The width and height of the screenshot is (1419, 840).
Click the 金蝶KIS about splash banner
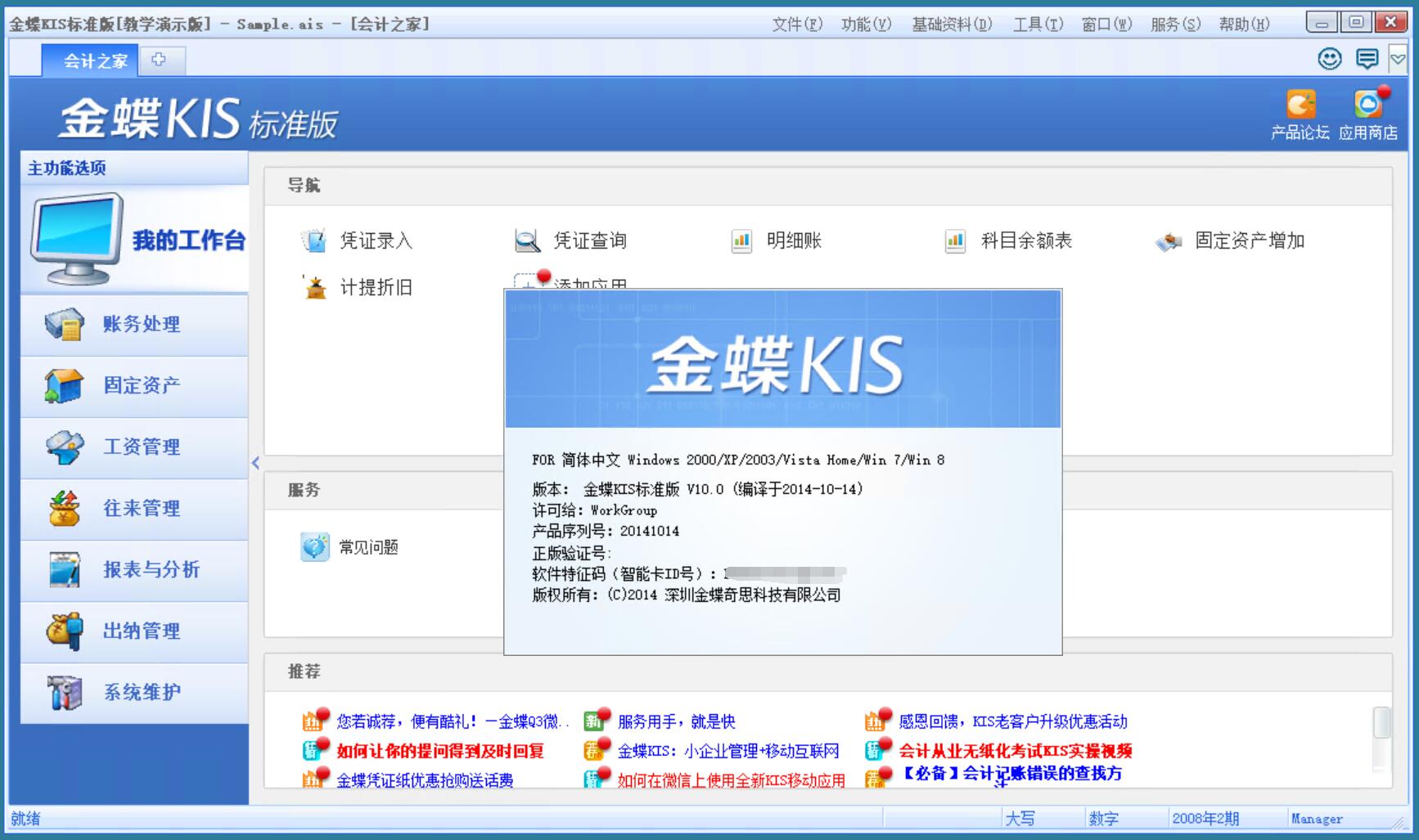coord(783,359)
